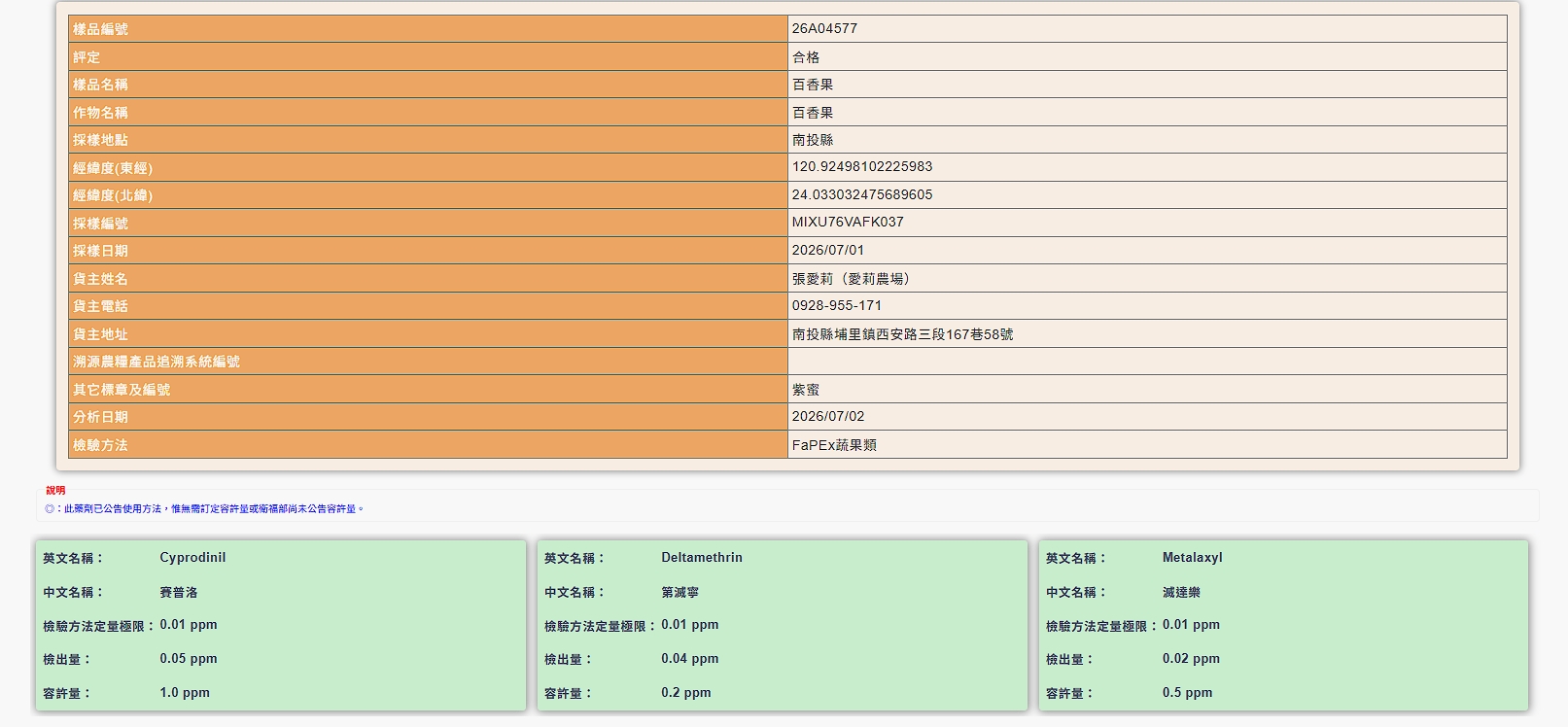Open the Cyprodinil pesticide result card

(282, 625)
